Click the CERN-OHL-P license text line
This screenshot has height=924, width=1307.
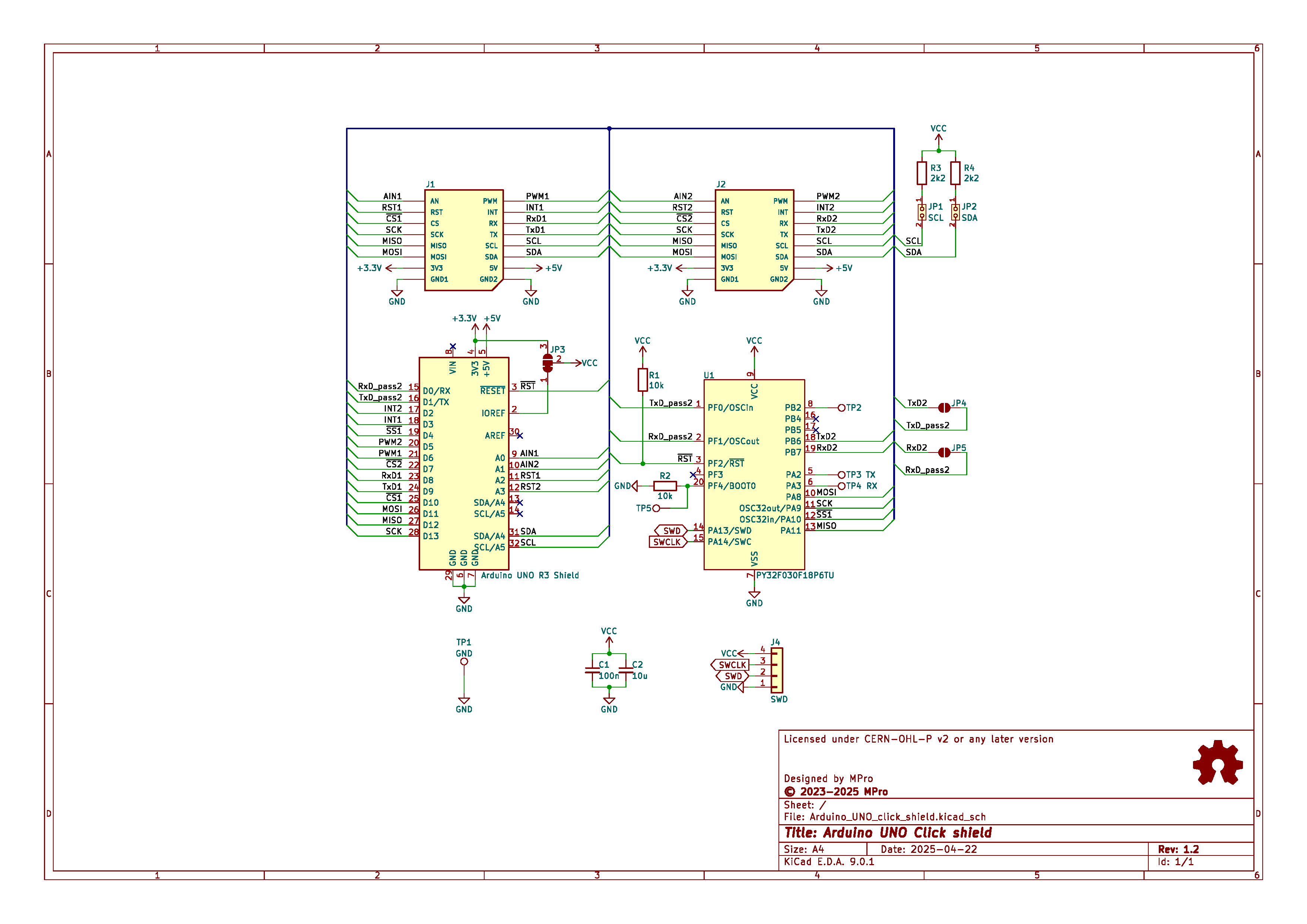918,739
